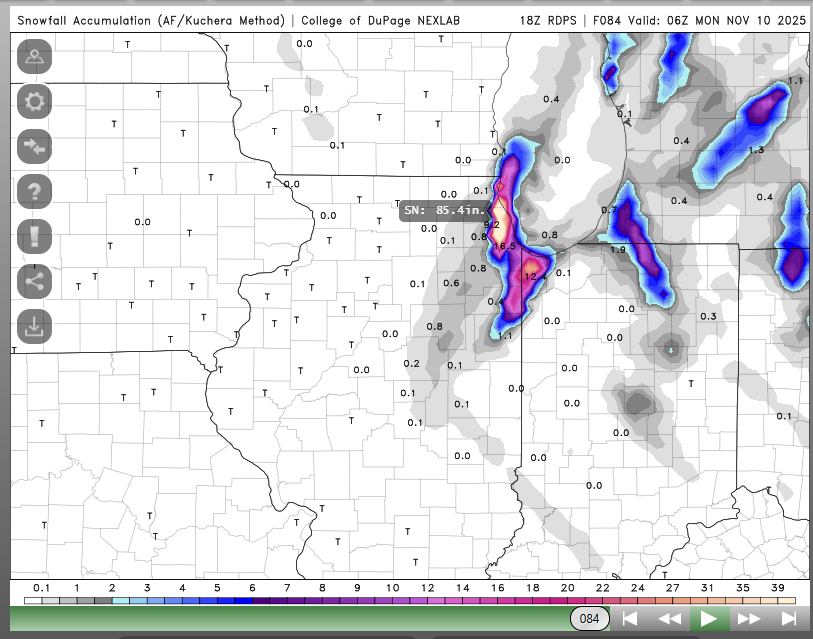Click the map location pin icon

[x=36, y=57]
